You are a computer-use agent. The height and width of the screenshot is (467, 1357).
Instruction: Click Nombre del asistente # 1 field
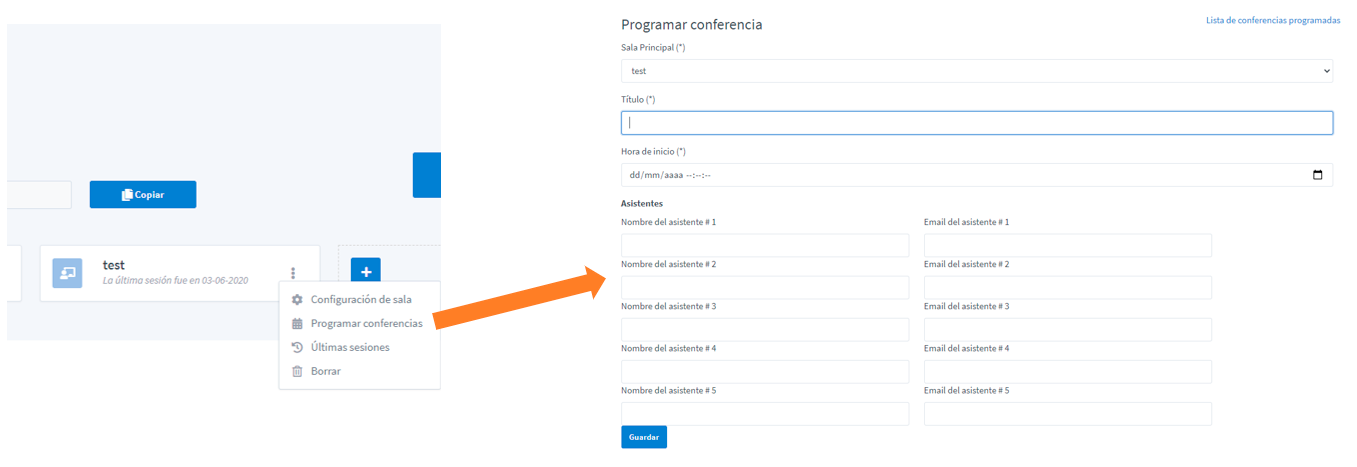[765, 245]
